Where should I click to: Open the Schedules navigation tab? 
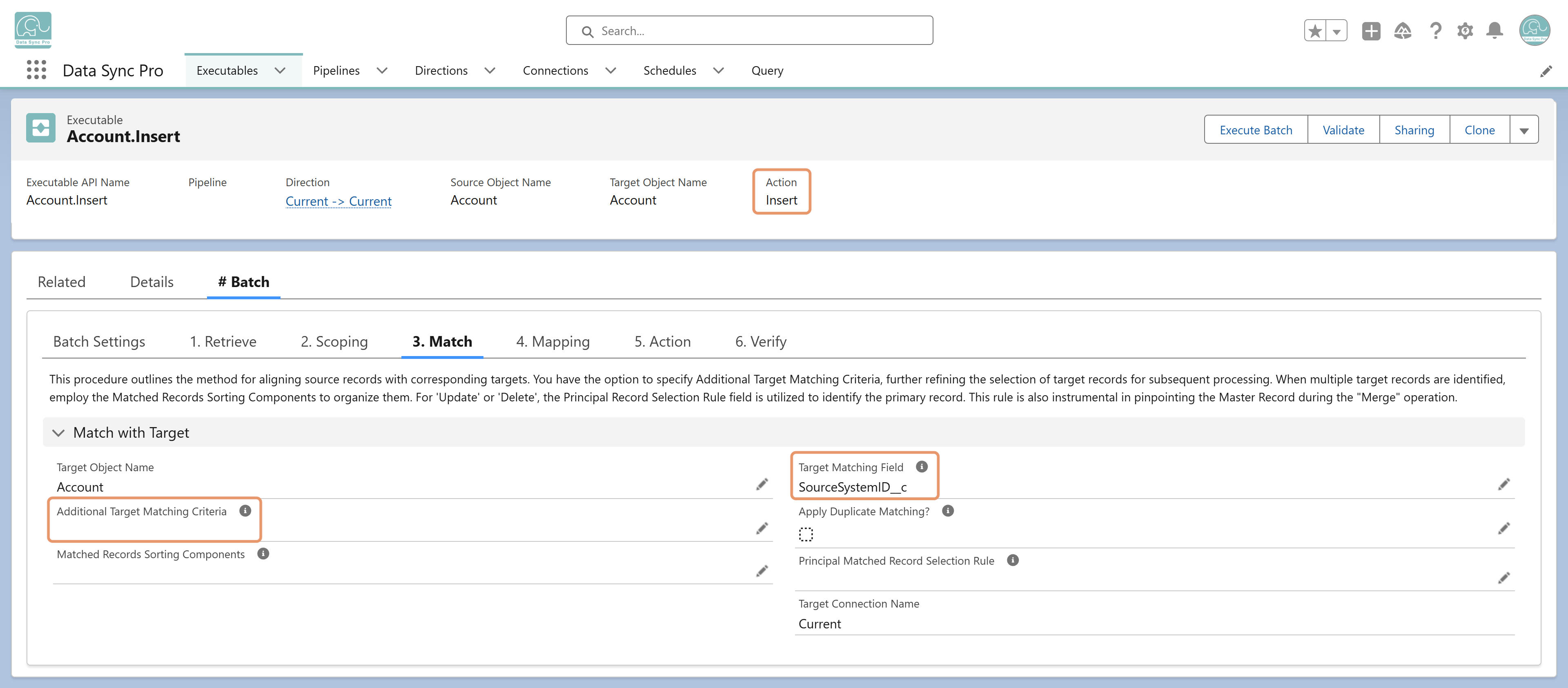pos(670,71)
